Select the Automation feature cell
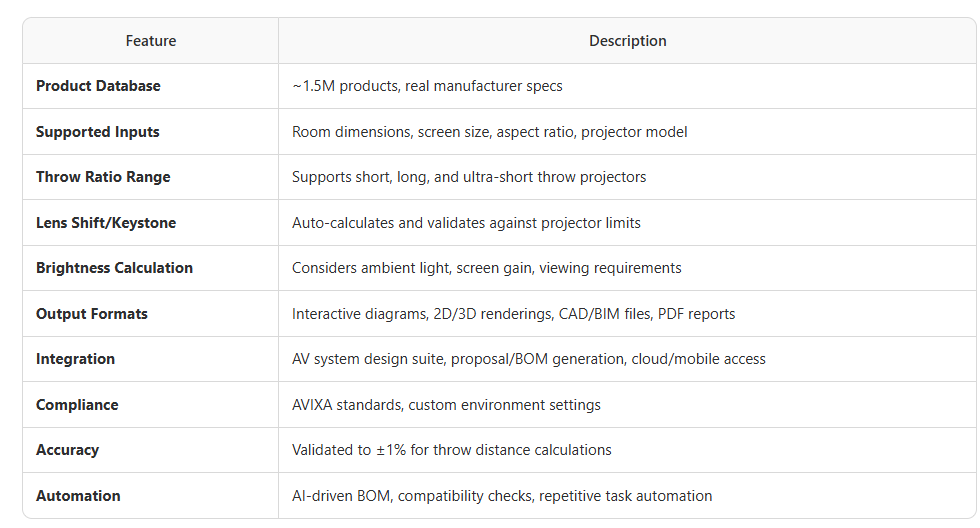The width and height of the screenshot is (980, 528). [x=78, y=496]
